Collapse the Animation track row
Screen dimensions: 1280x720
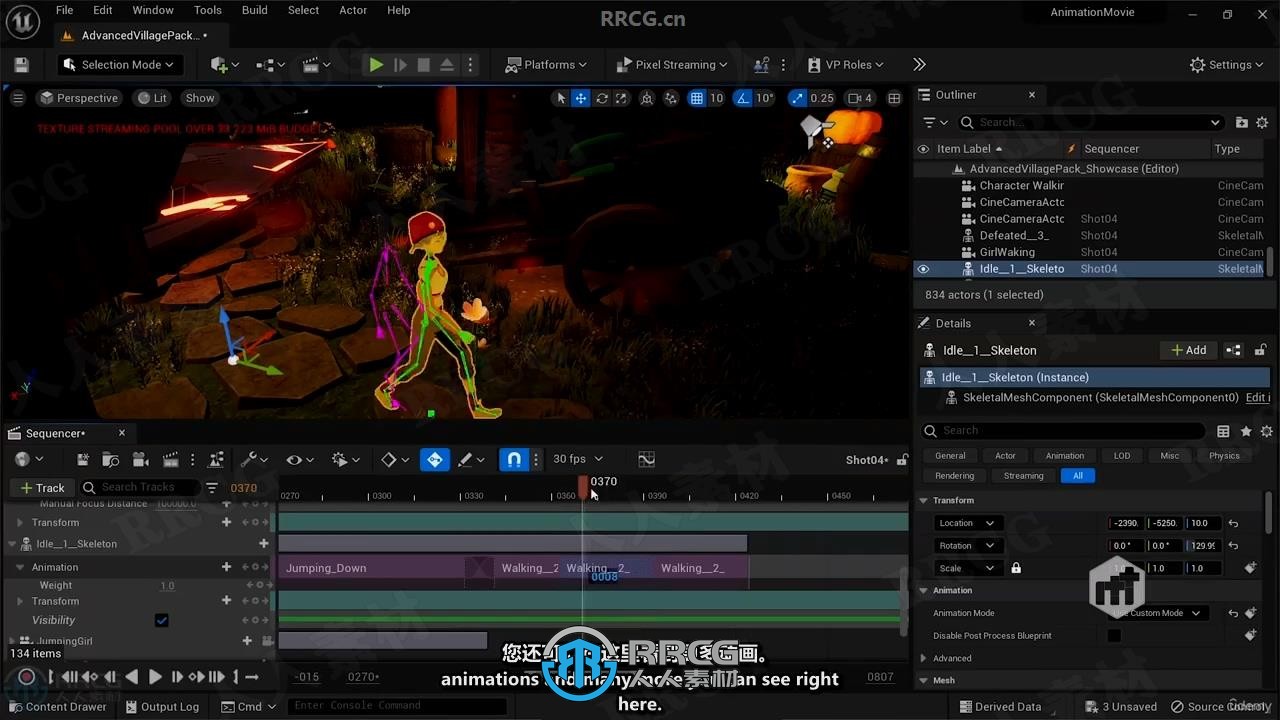20,568
